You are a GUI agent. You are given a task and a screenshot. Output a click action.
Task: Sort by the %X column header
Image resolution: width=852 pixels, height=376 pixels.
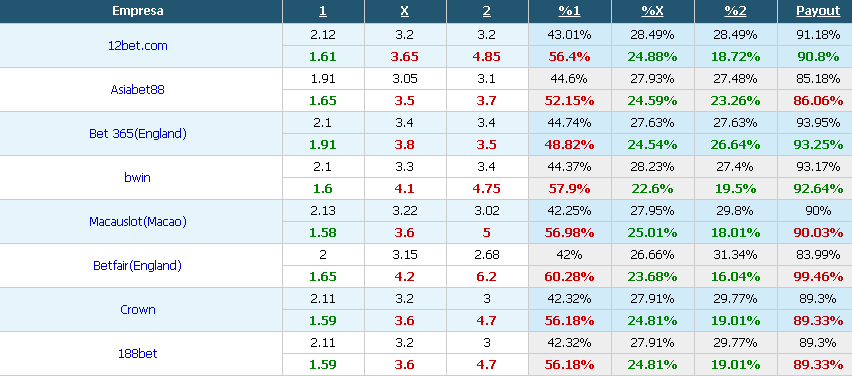coord(653,11)
